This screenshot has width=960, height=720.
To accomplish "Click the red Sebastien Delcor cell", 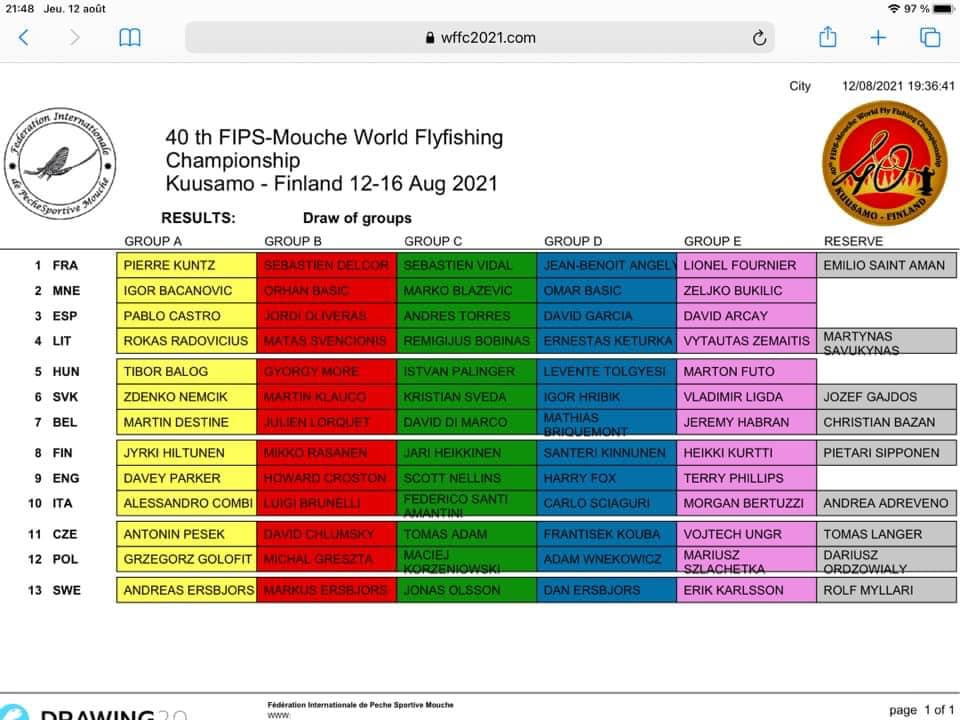I will [327, 265].
